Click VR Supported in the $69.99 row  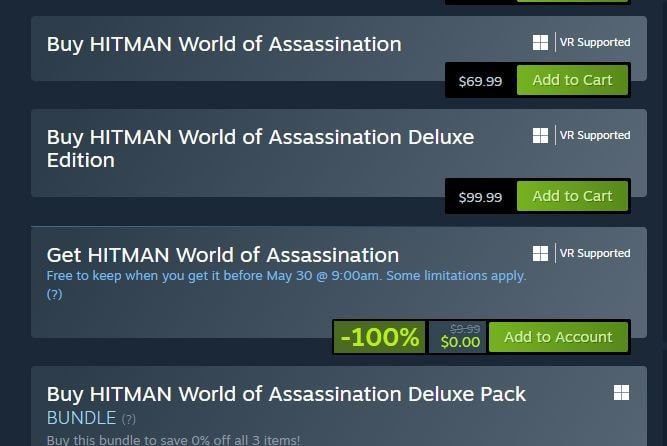(x=595, y=43)
